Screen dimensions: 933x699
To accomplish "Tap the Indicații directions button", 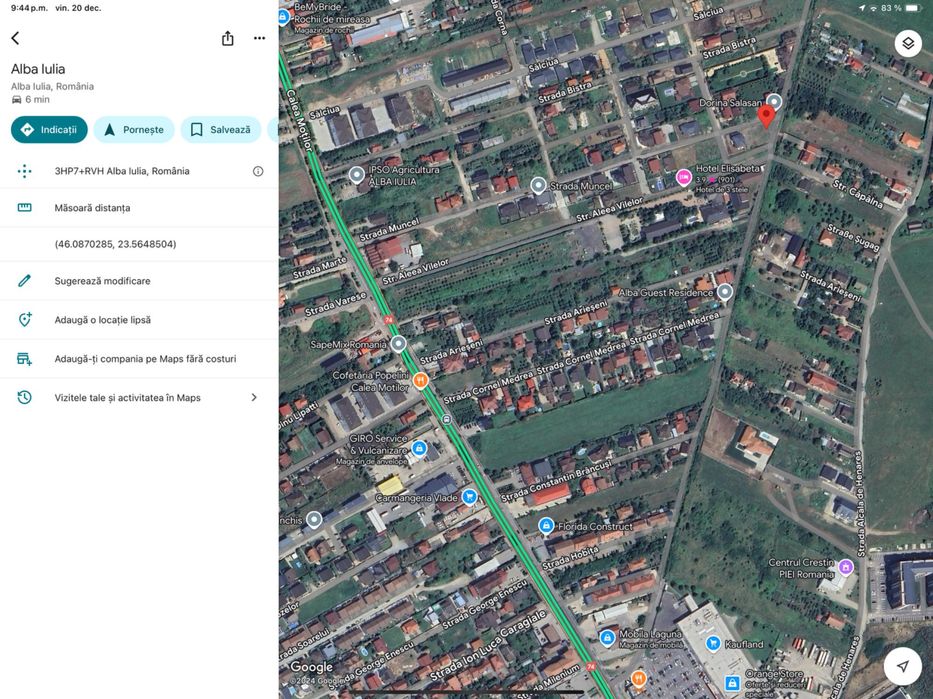I will pyautogui.click(x=49, y=129).
